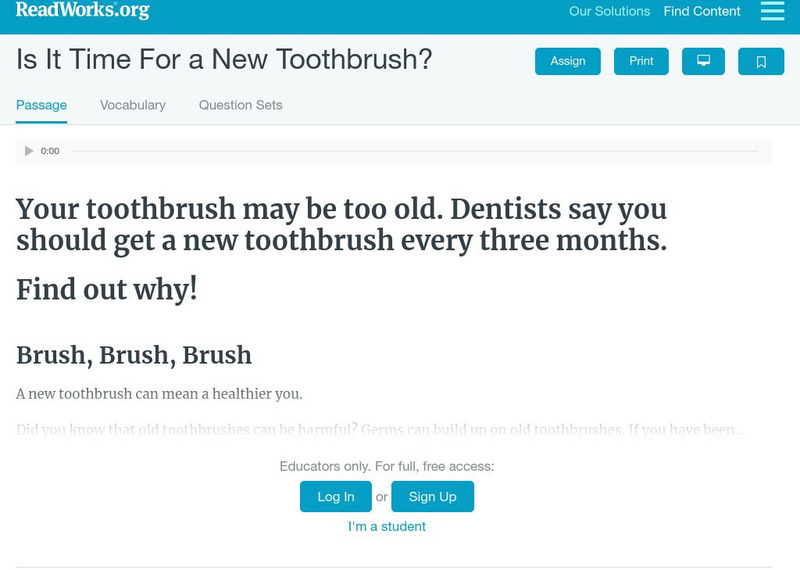Click the Sign Up button
800x570 pixels.
(x=432, y=496)
